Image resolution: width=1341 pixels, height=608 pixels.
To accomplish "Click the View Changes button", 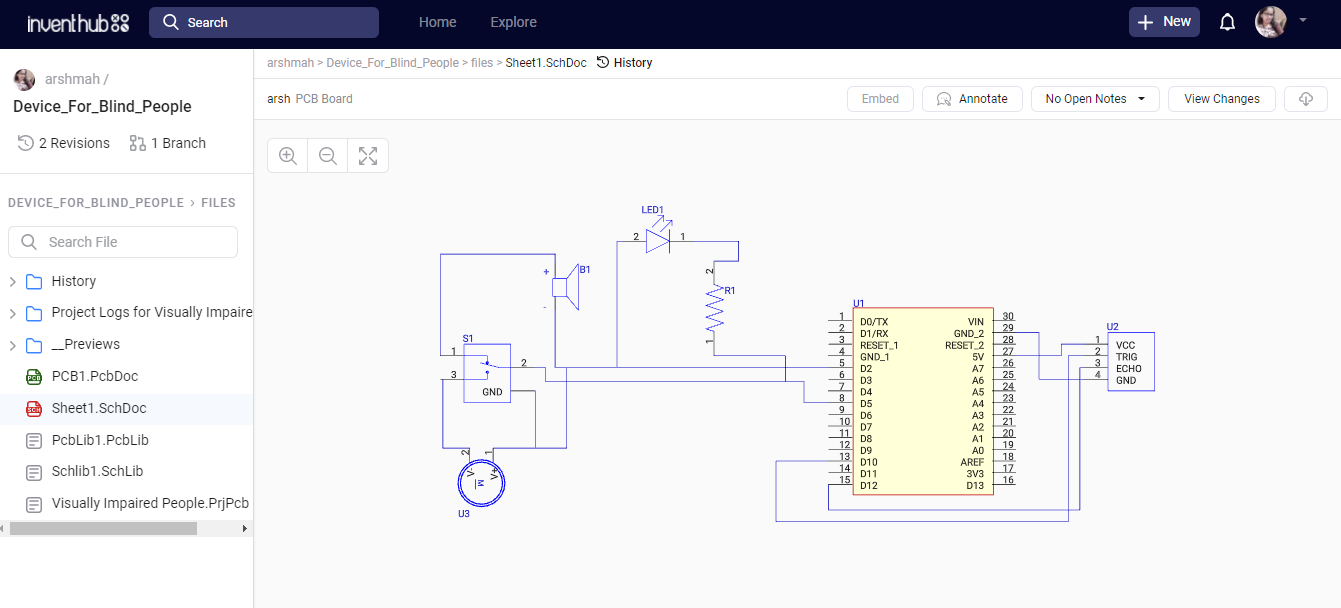I will pyautogui.click(x=1221, y=98).
